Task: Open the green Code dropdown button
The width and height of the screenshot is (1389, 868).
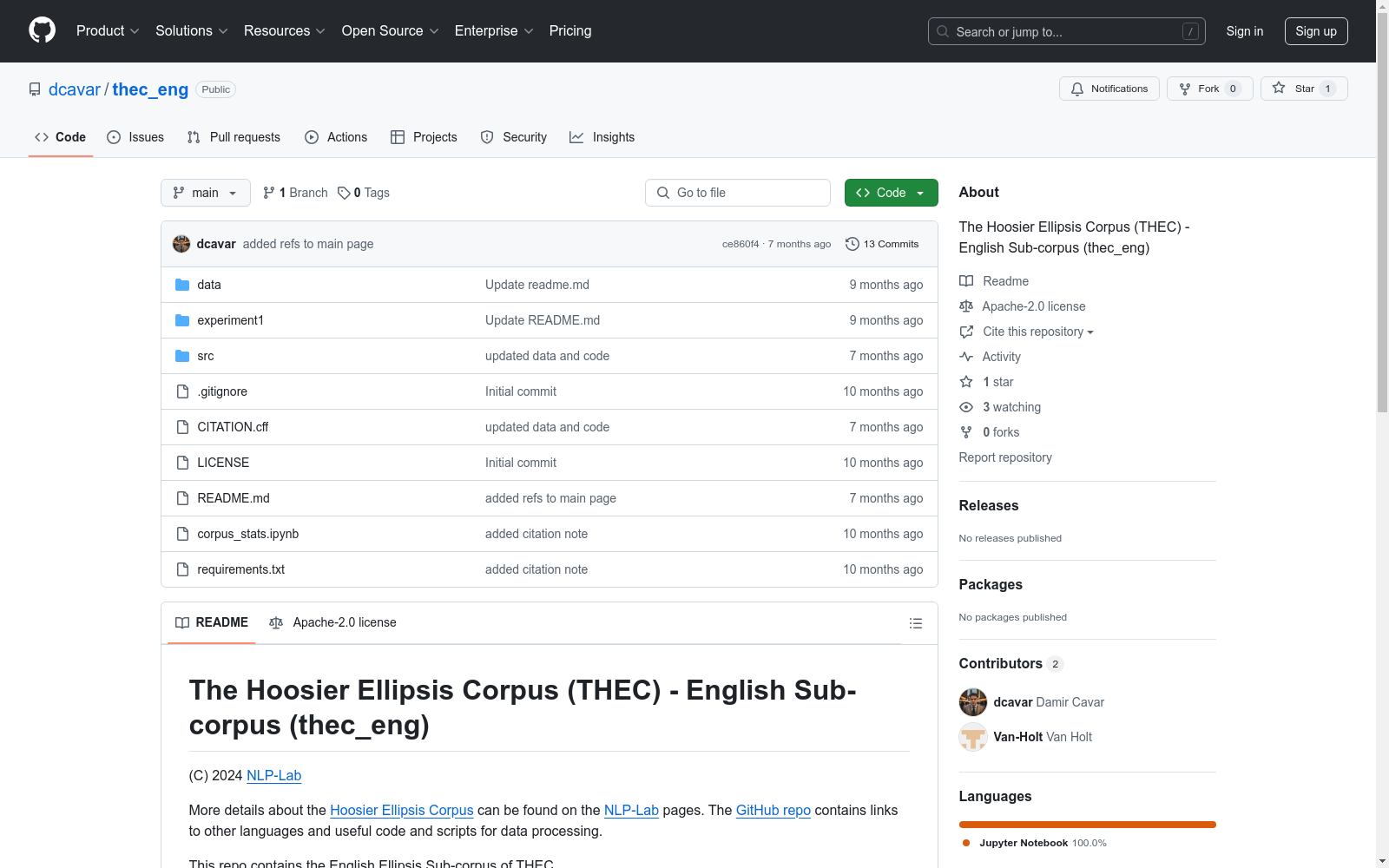Action: click(891, 193)
